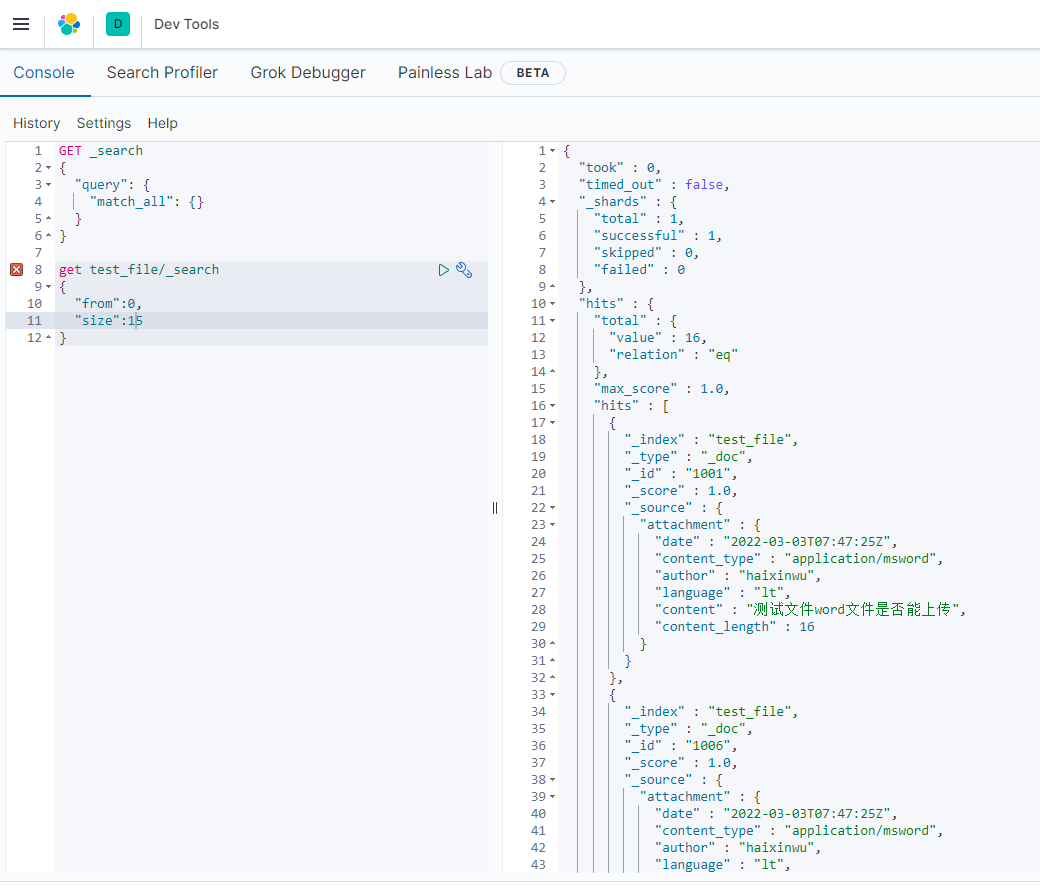
Task: Collapse the editor fold at line 2
Action: tap(48, 168)
